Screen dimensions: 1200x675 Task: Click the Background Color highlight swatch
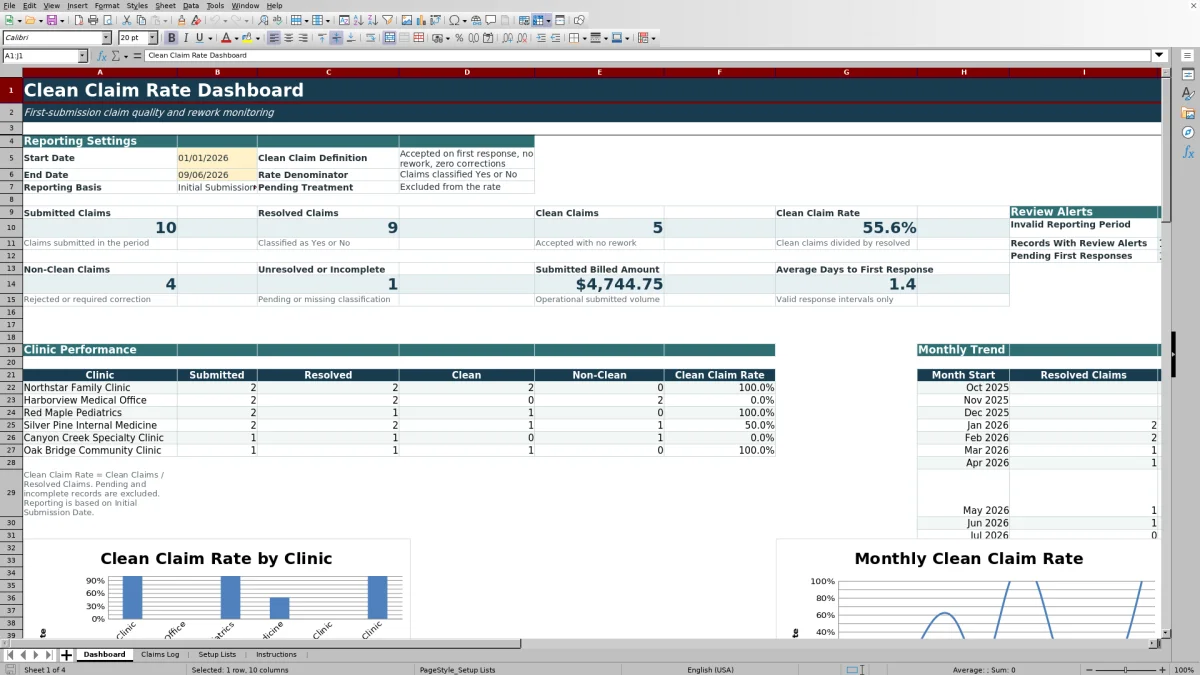click(x=246, y=38)
